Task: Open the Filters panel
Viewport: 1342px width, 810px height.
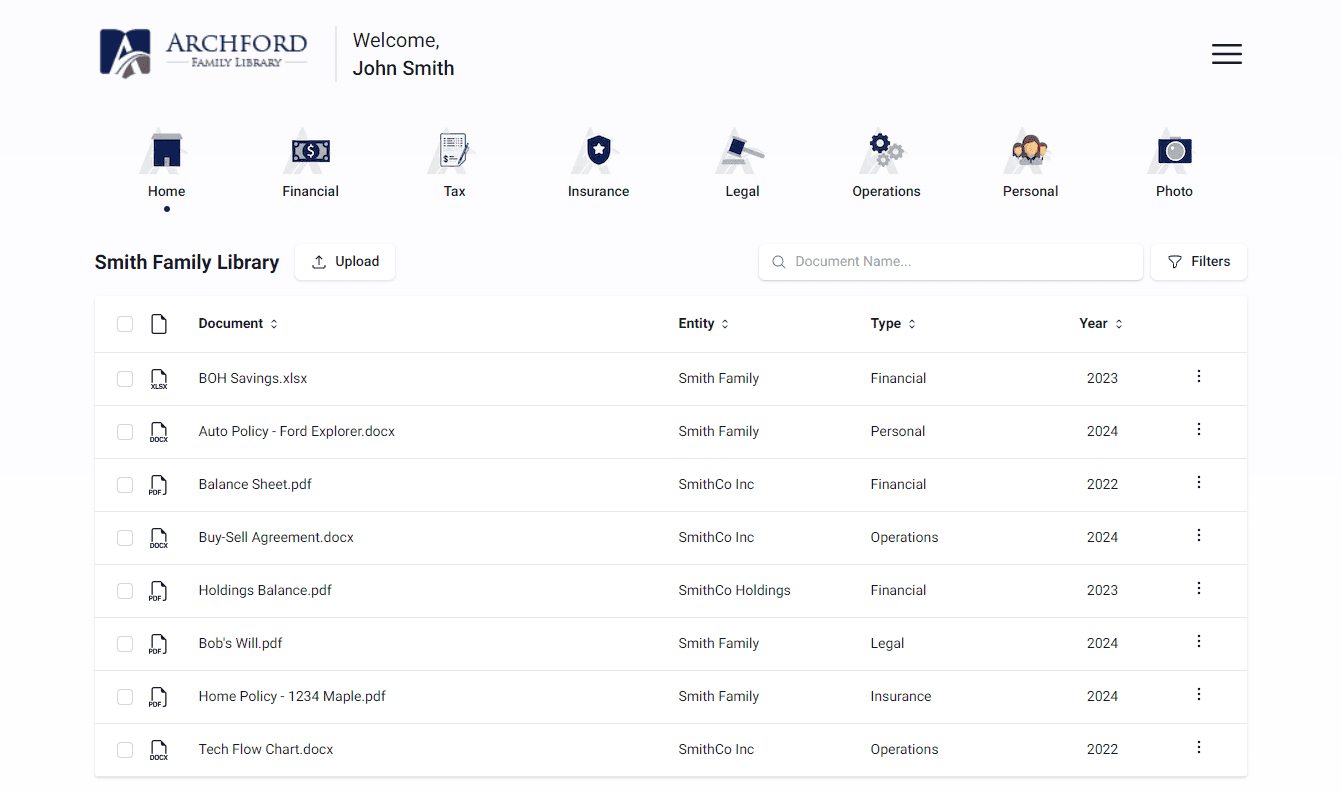Action: coord(1198,261)
